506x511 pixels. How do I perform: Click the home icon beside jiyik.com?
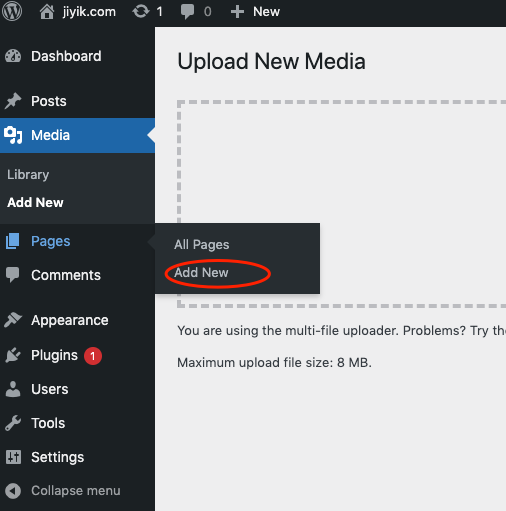(47, 12)
